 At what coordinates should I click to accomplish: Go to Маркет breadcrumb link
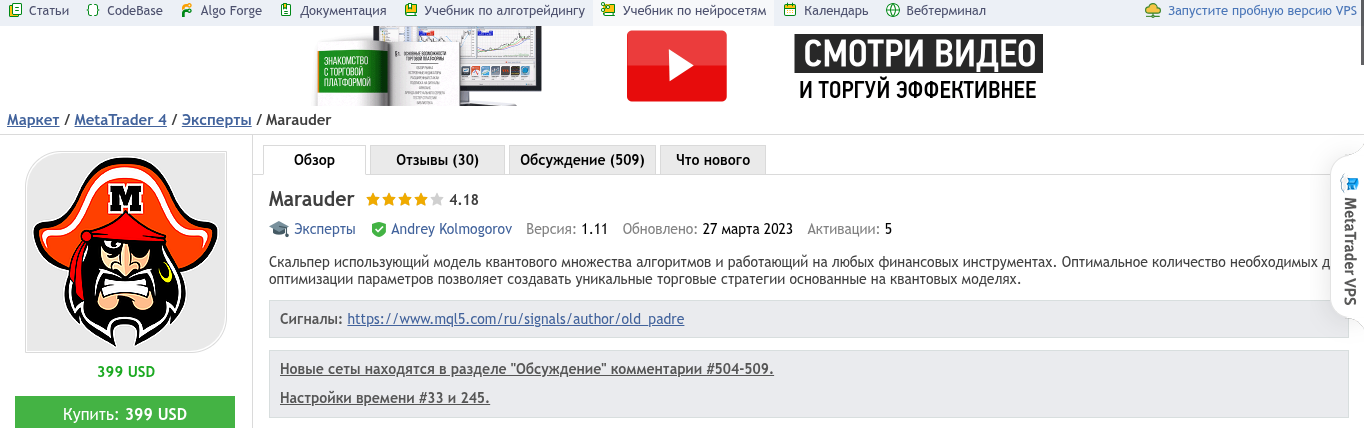click(33, 120)
